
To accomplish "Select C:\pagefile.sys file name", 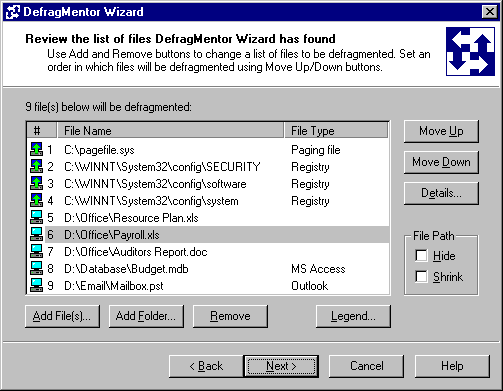I will [99, 150].
